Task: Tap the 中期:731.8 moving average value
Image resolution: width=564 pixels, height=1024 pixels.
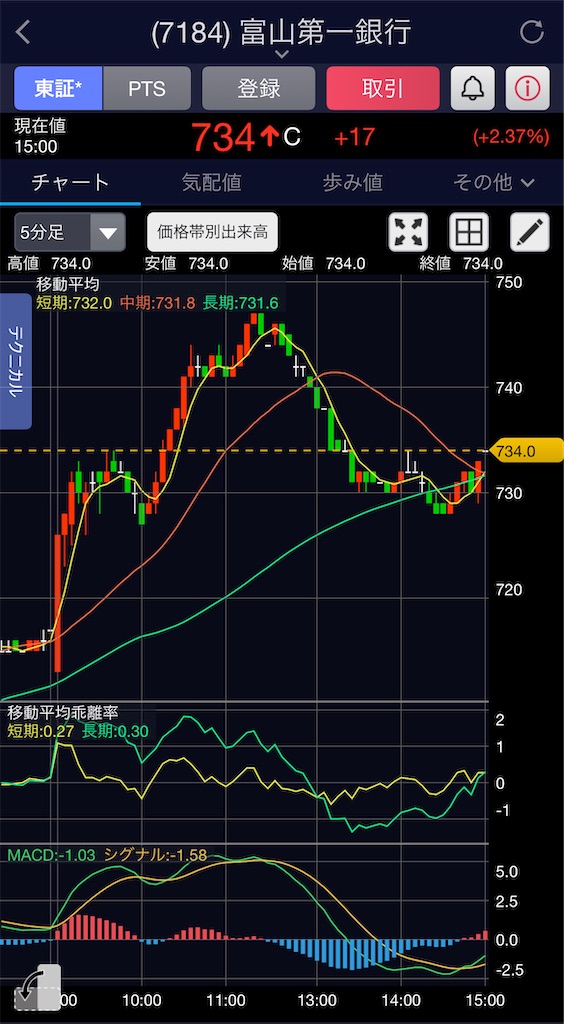Action: tap(157, 302)
